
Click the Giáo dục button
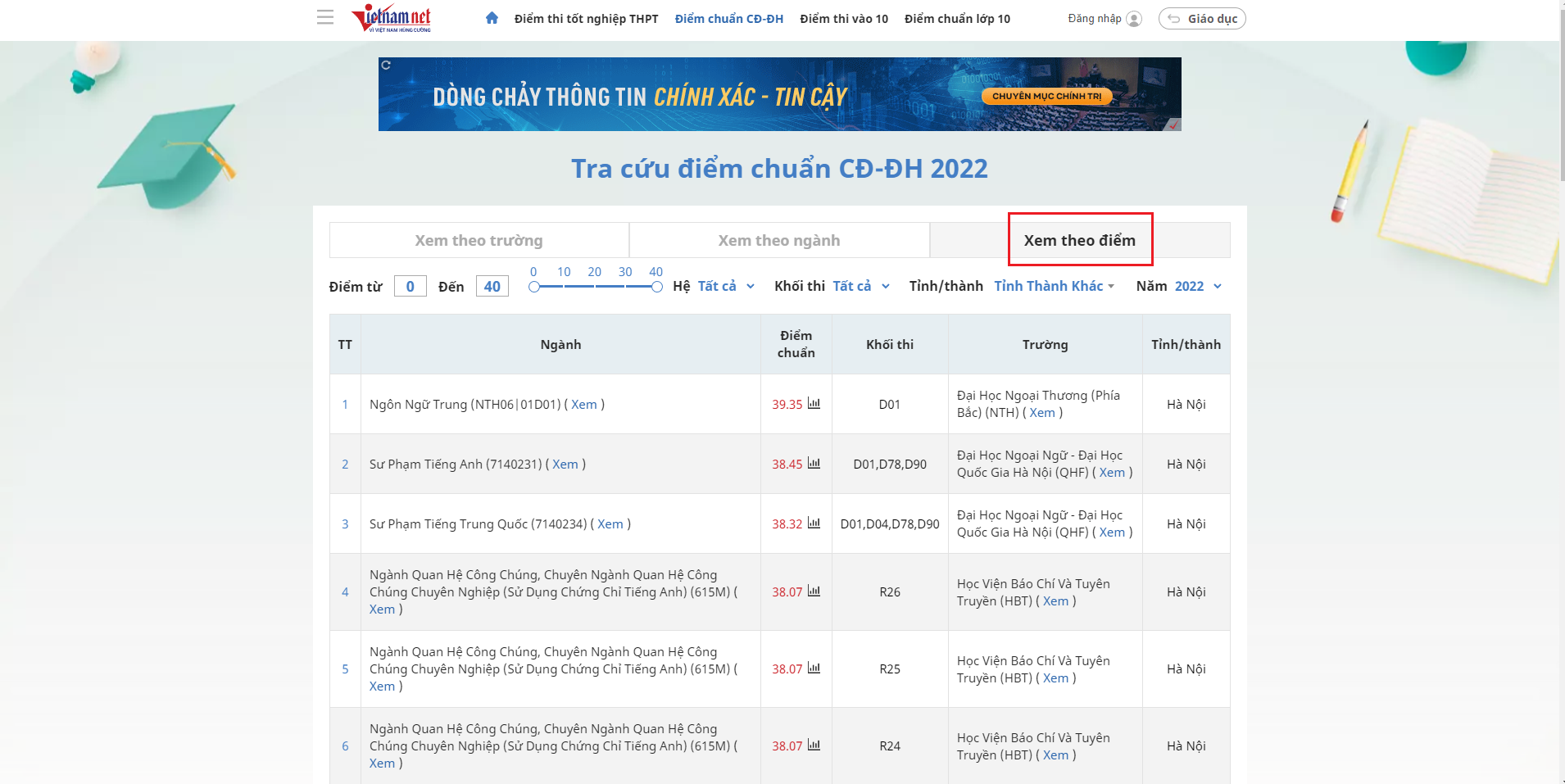pos(1201,19)
